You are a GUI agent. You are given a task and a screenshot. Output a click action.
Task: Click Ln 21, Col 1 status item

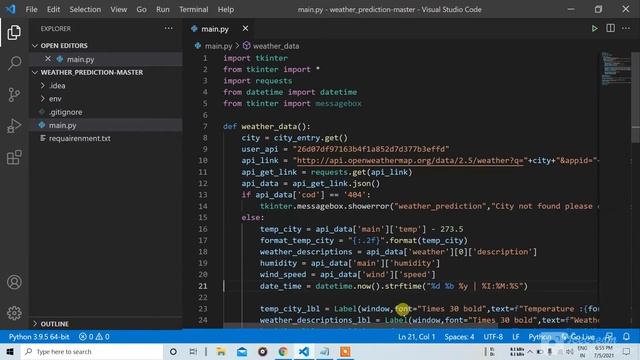(x=416, y=337)
